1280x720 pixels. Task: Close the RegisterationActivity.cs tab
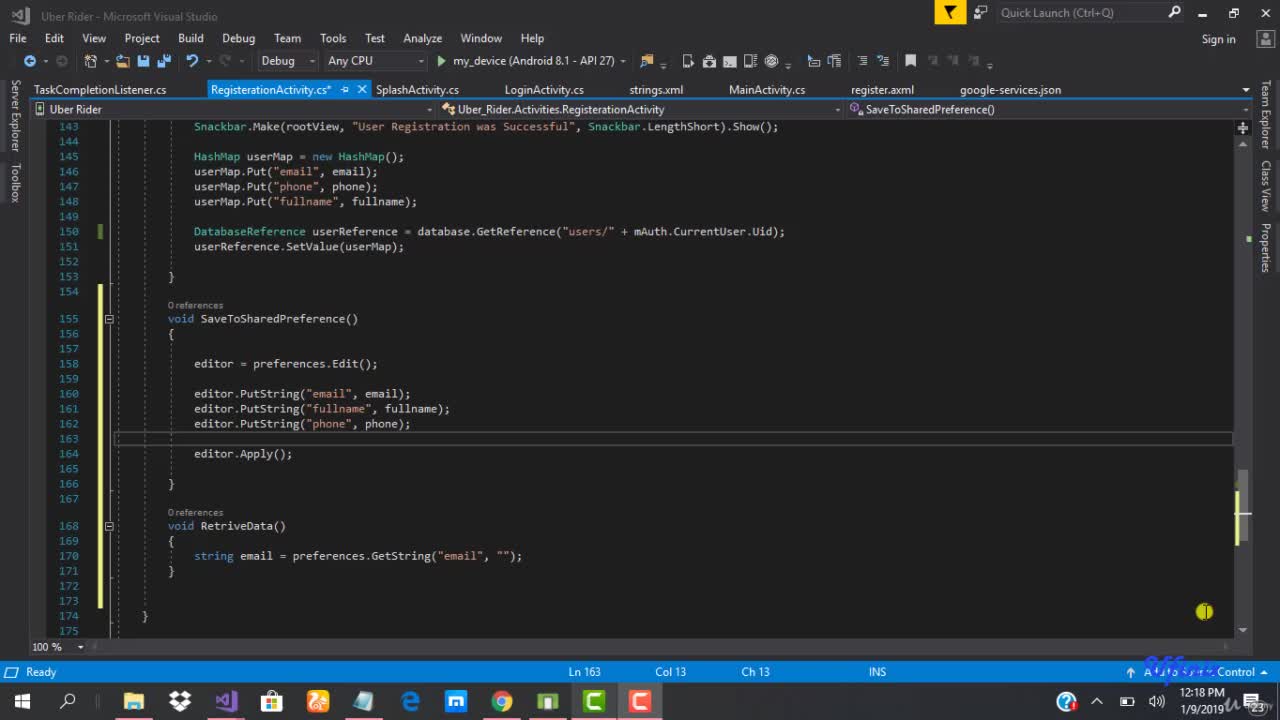362,90
